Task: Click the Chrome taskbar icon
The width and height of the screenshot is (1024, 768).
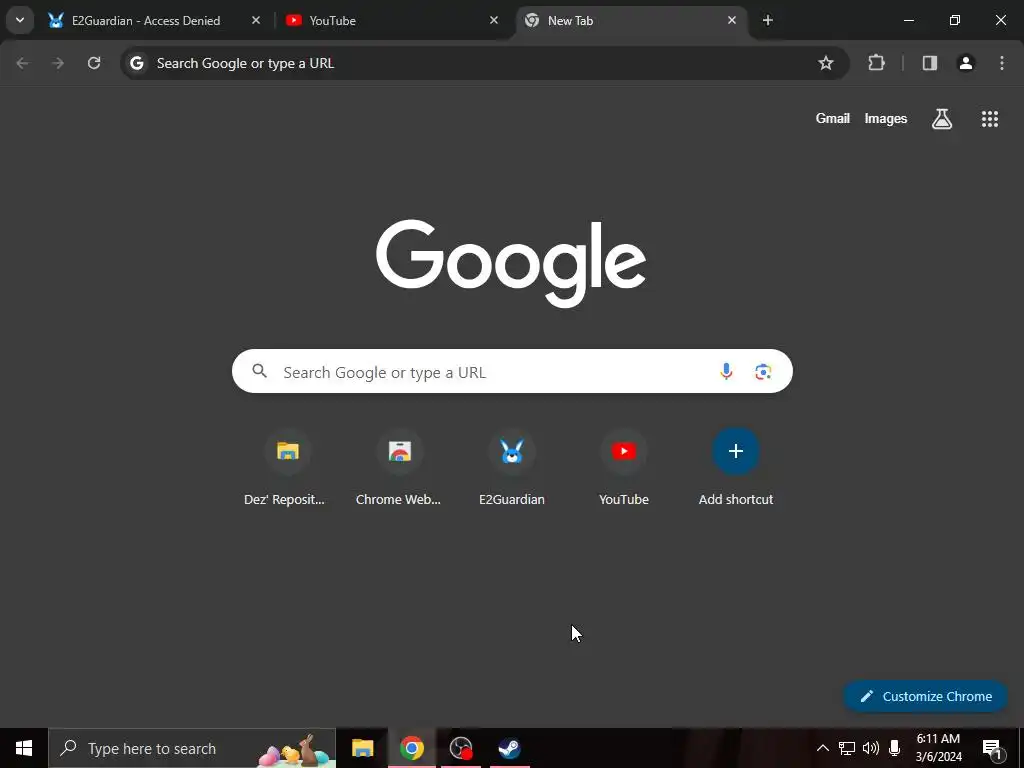Action: point(411,748)
